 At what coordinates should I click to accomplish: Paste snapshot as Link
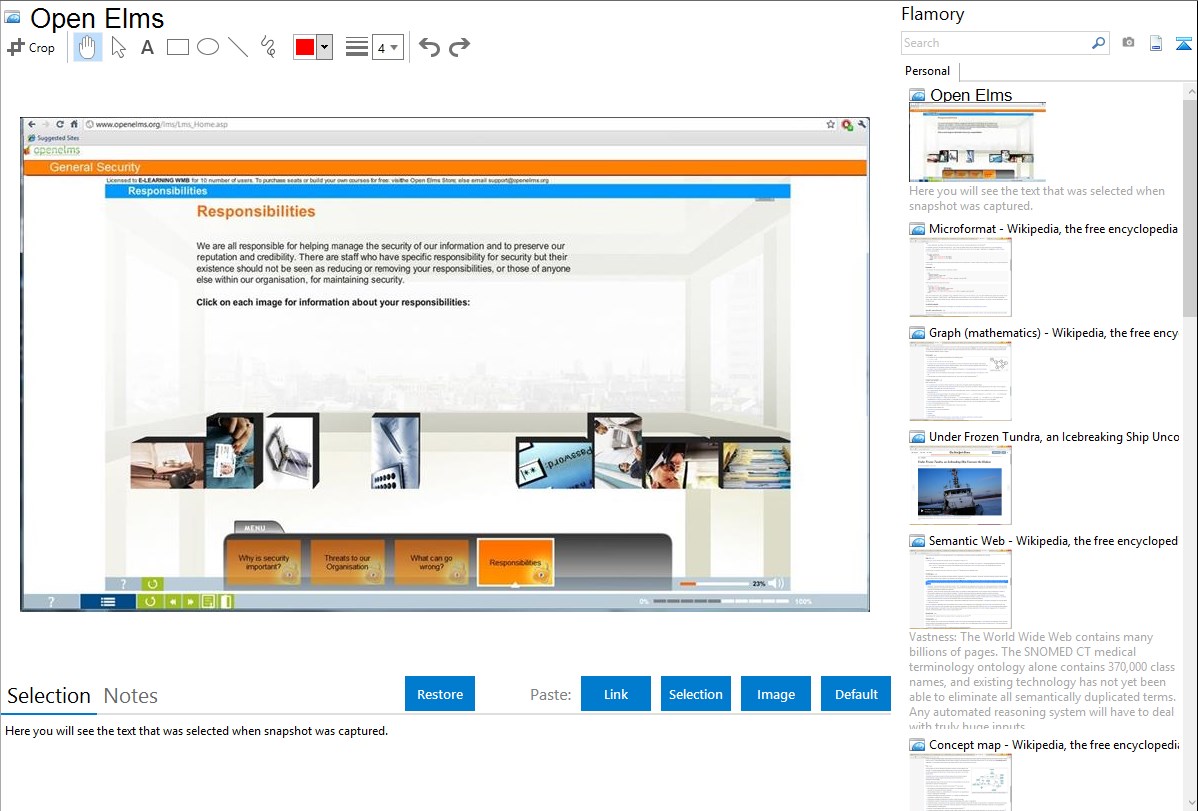616,694
